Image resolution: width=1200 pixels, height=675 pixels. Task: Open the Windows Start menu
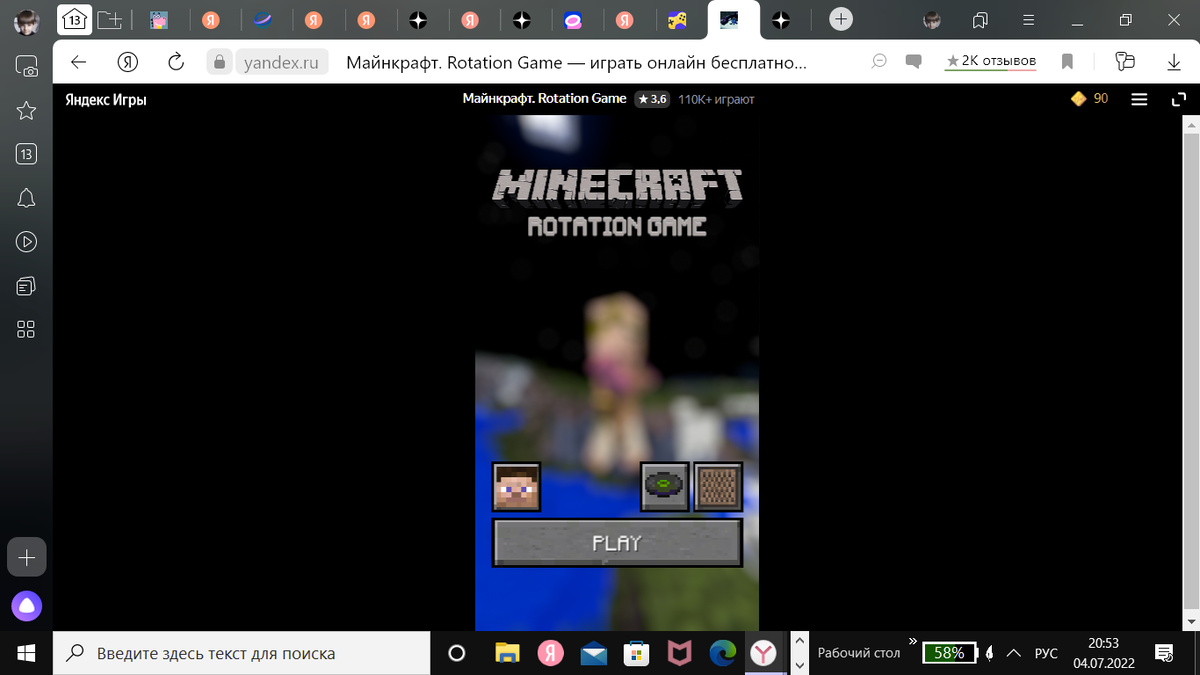click(26, 653)
